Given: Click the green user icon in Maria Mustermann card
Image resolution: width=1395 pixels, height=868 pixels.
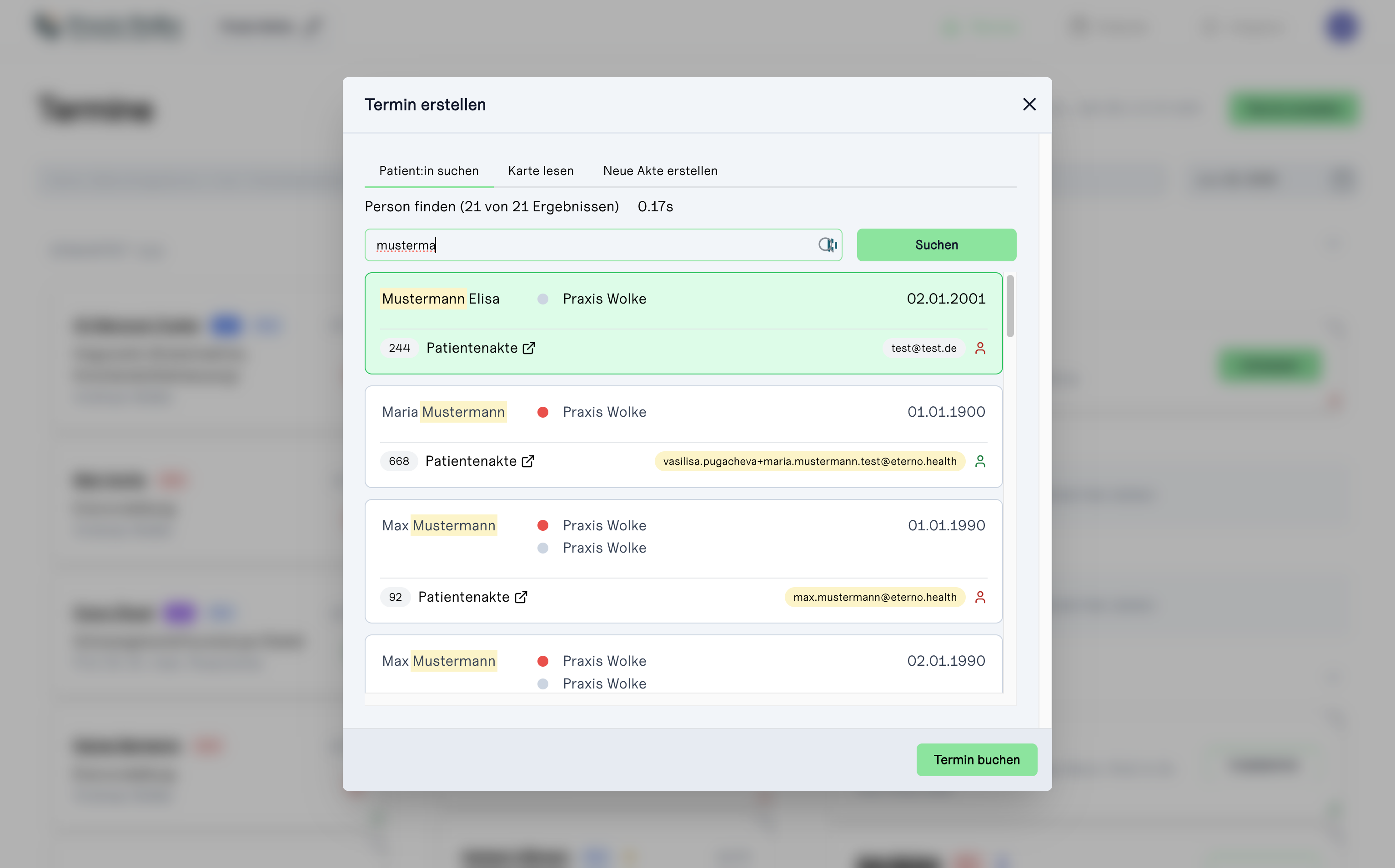Looking at the screenshot, I should pos(980,461).
